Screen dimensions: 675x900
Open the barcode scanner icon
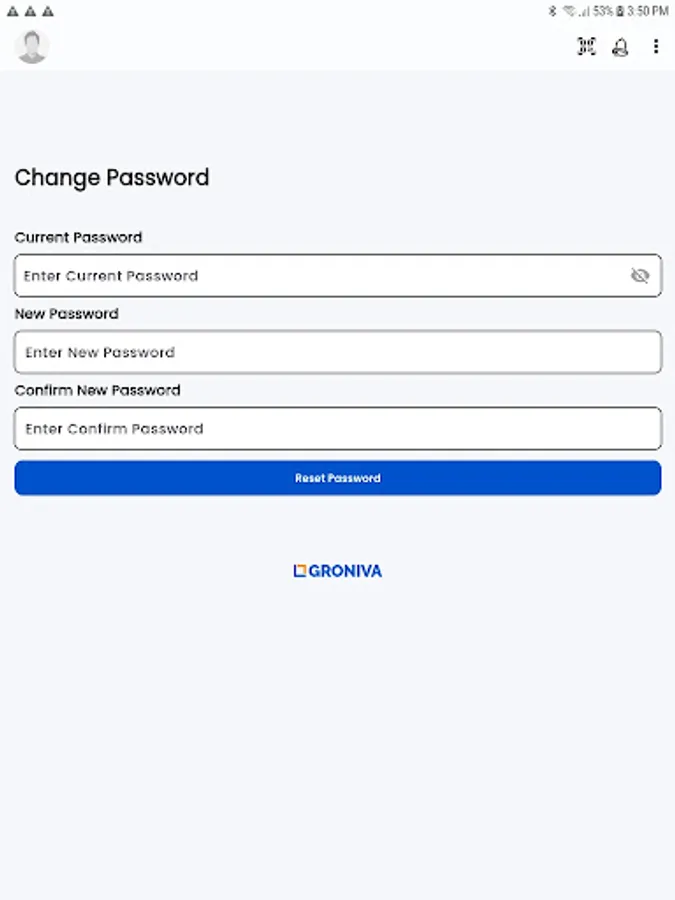[585, 46]
